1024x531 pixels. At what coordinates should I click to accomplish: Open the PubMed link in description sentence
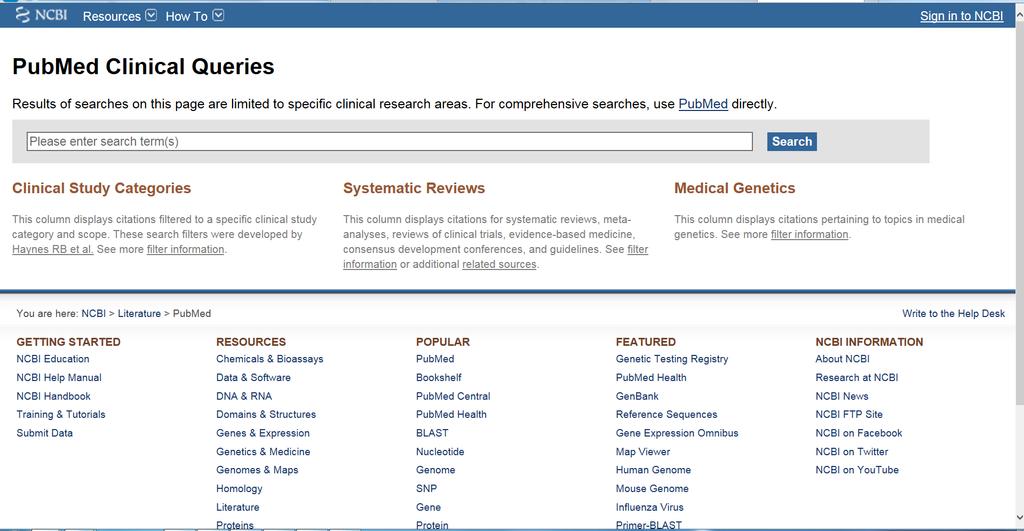pos(703,104)
